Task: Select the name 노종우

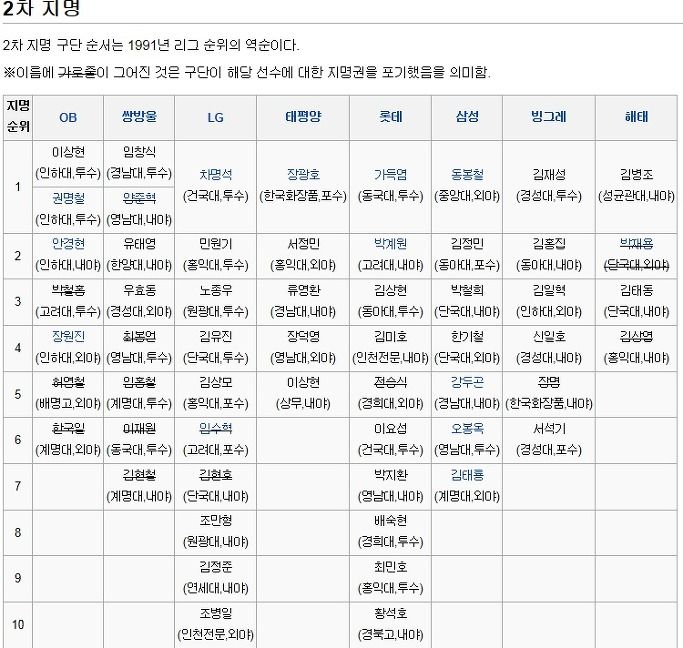Action: 216,290
